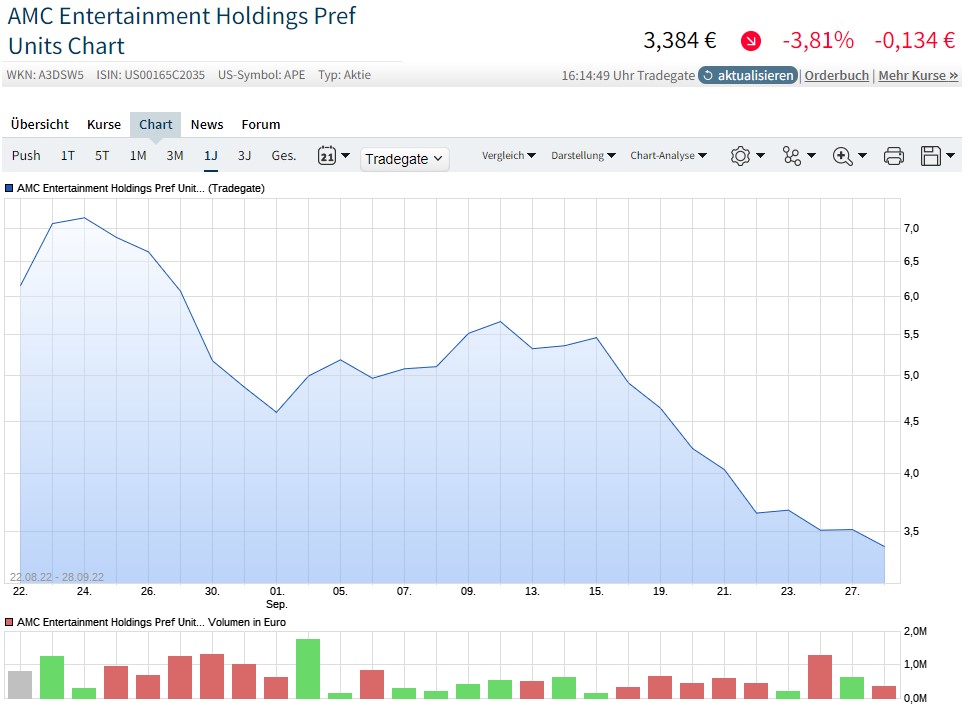The width and height of the screenshot is (969, 716).
Task: Click the WKN: A3DSW5 text
Action: click(x=45, y=75)
